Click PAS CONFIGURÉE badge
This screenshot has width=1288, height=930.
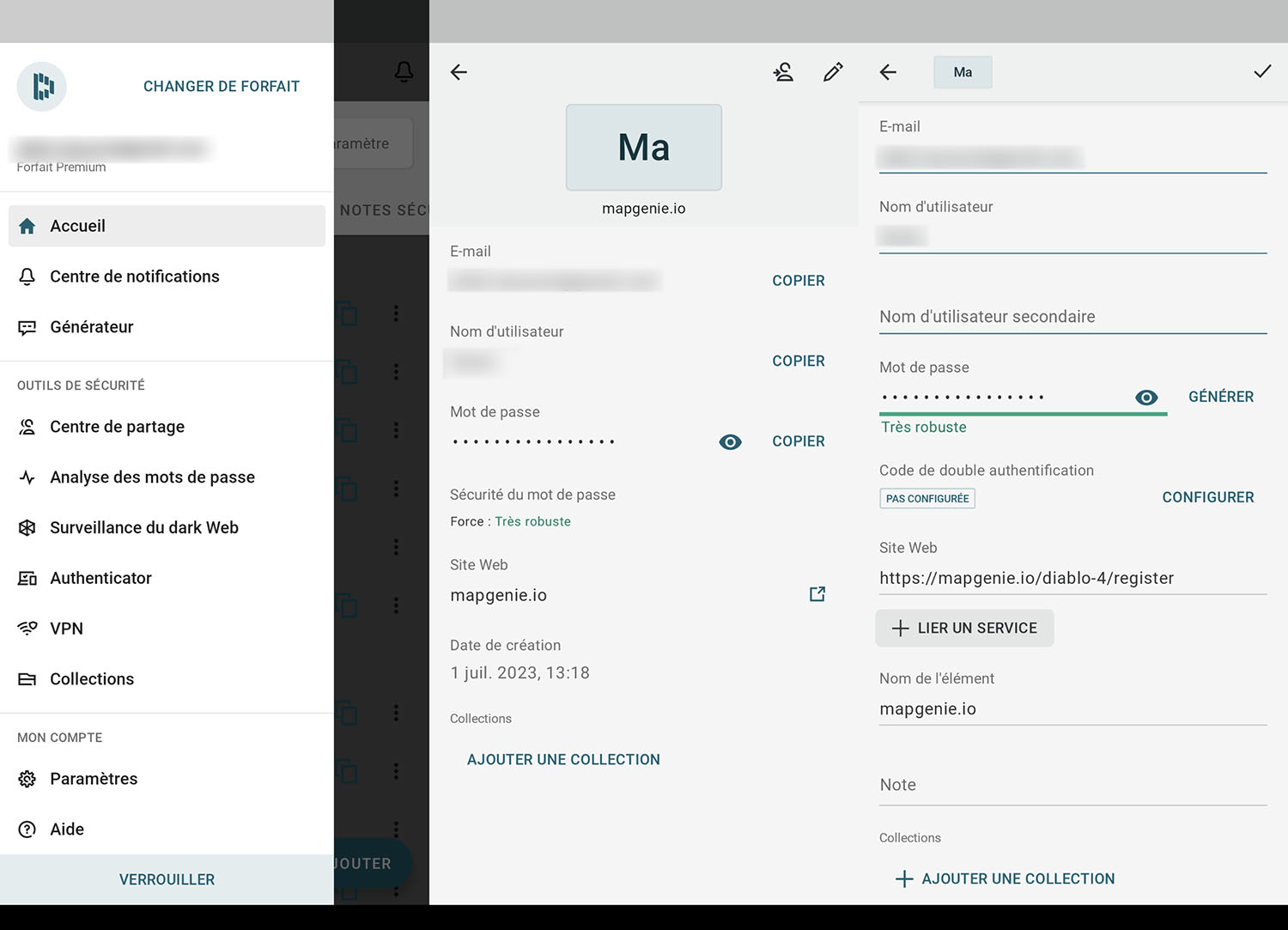coord(927,499)
